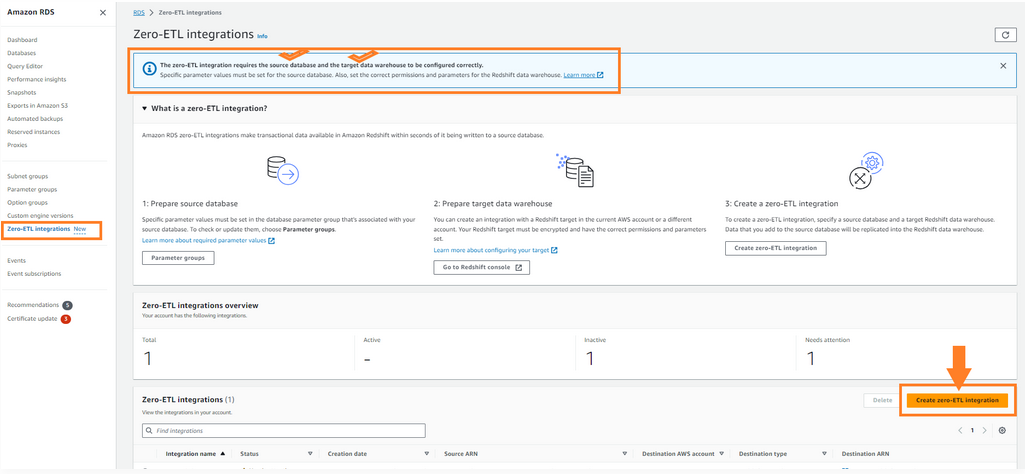Select Zero-ETL integrations in sidebar
This screenshot has width=1025, height=474.
39,229
